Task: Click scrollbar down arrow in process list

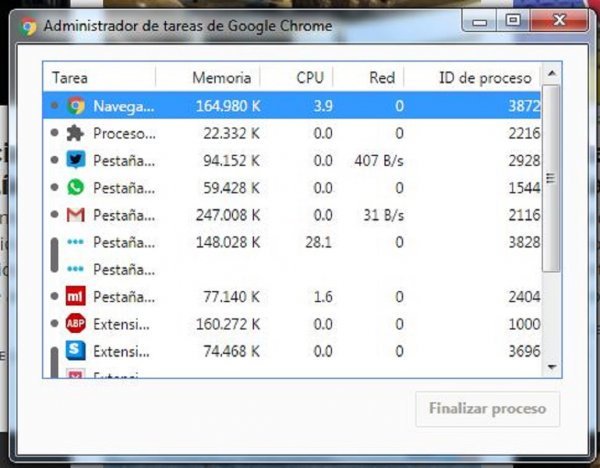Action: click(551, 367)
